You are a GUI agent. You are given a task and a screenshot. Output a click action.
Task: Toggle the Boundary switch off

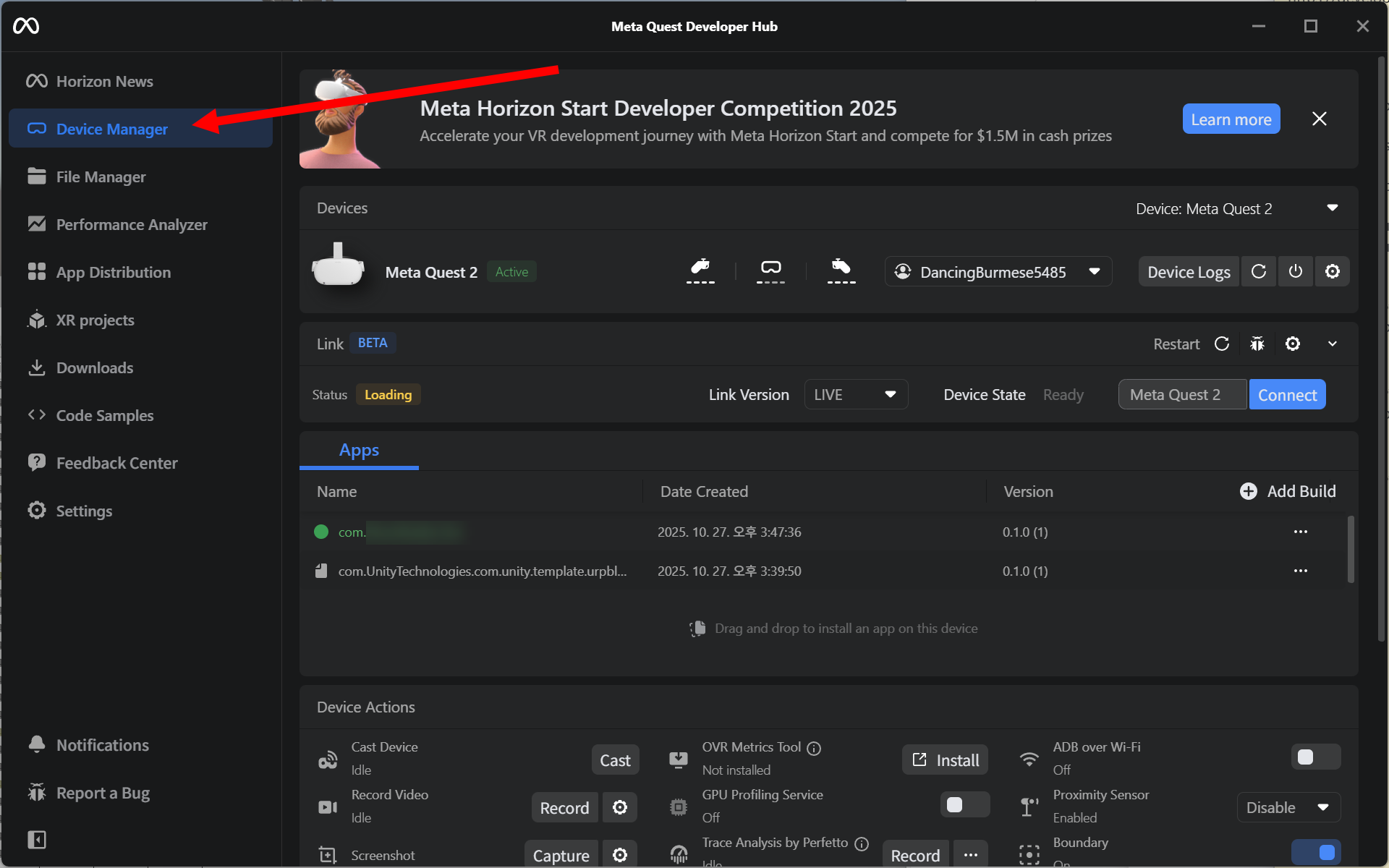(x=1314, y=851)
